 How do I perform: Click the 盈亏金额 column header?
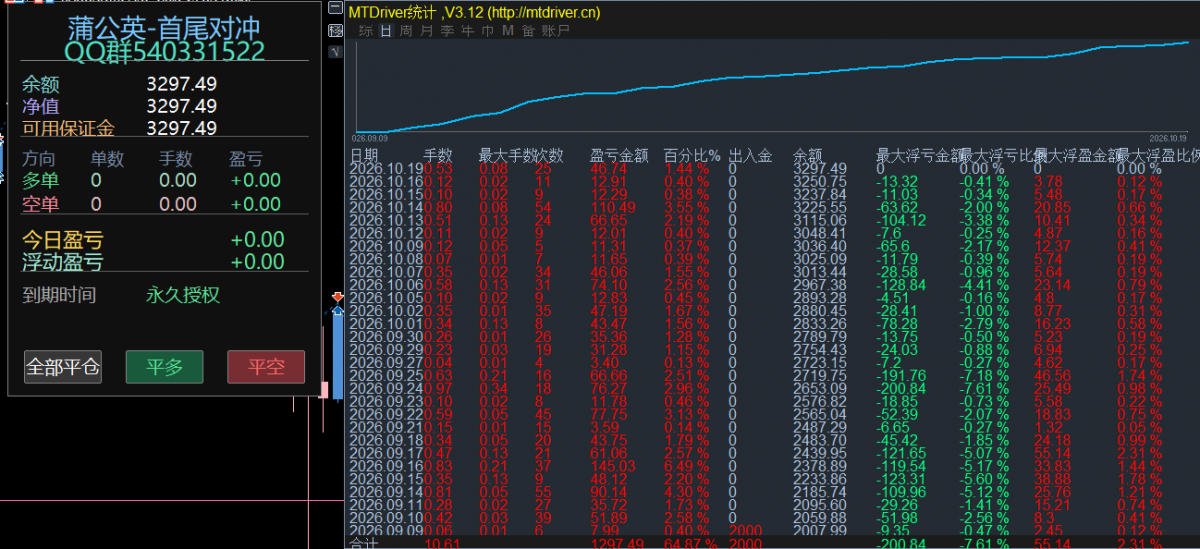tap(619, 156)
